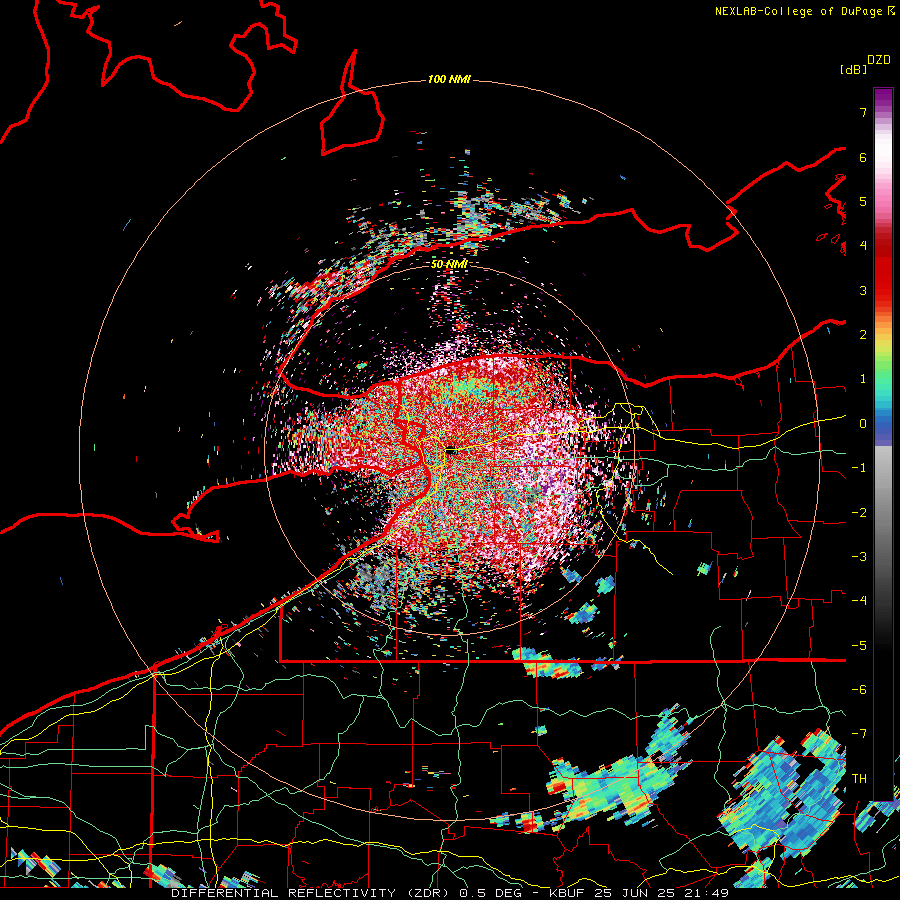Click the KBUF station identifier in the caption
The image size is (900, 900).
(568, 893)
